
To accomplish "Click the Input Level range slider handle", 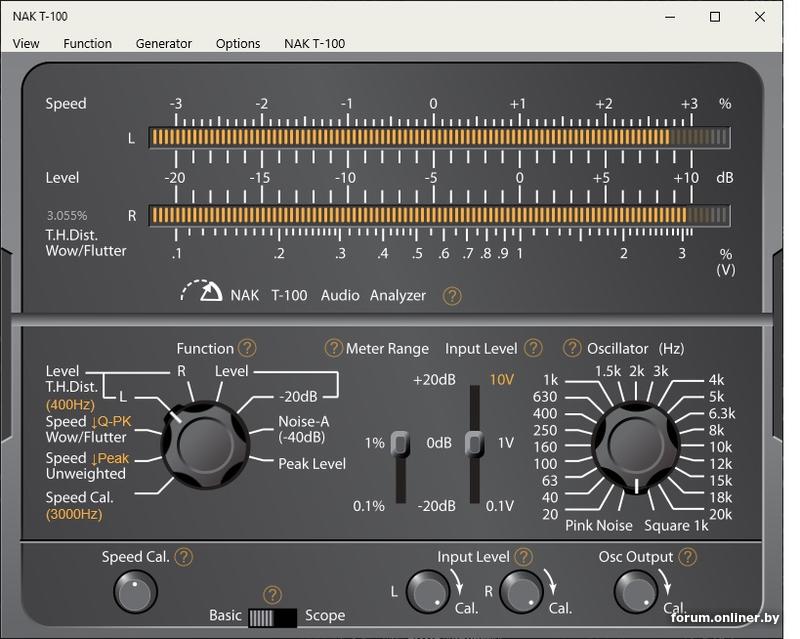I will coord(475,443).
